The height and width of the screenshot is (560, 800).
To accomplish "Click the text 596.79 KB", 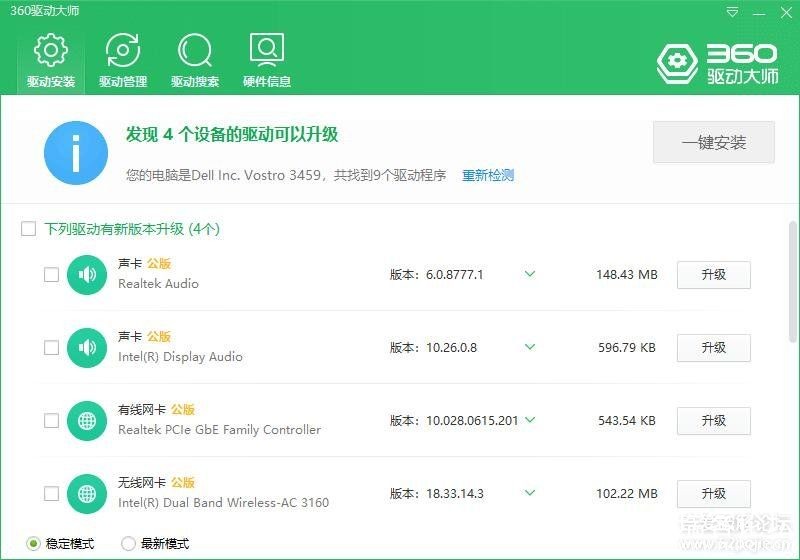I will (627, 348).
